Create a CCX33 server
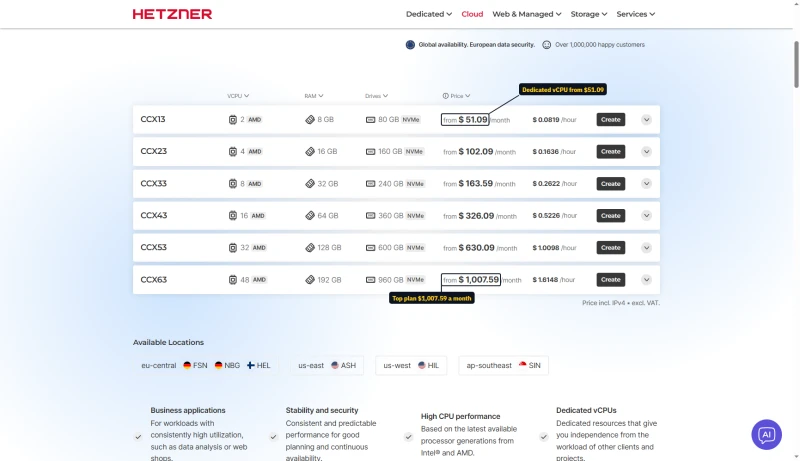This screenshot has height=461, width=800. point(611,184)
